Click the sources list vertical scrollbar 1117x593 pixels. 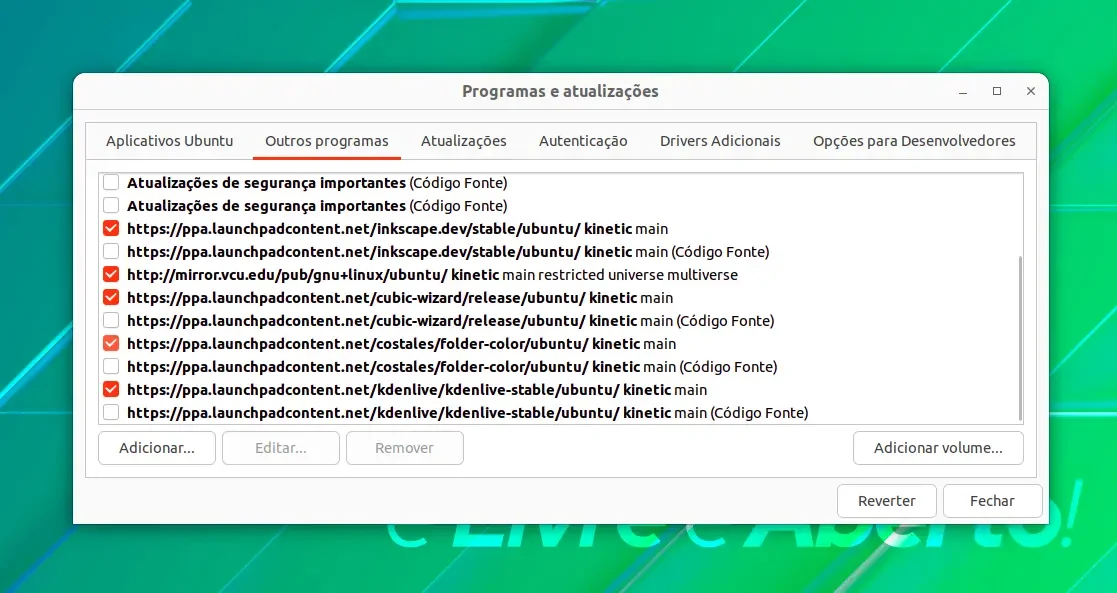[1020, 339]
